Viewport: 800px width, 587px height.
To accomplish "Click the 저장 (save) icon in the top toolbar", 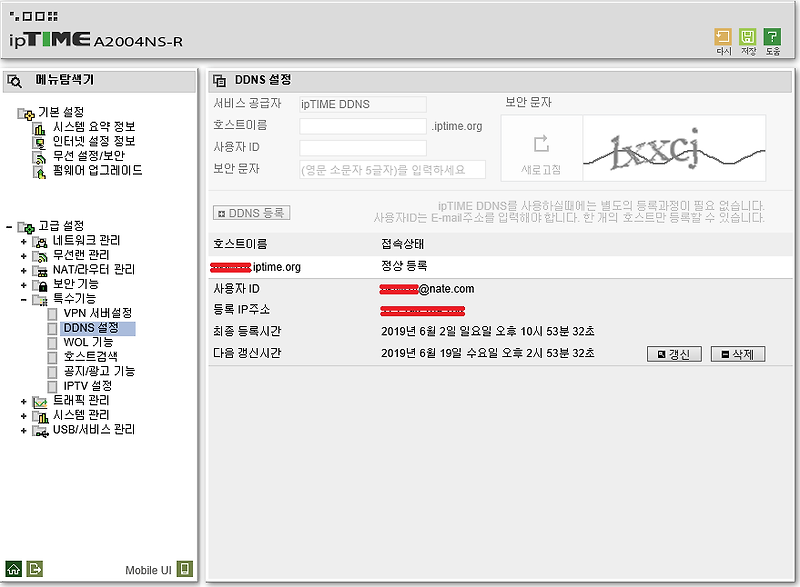I will click(x=747, y=36).
